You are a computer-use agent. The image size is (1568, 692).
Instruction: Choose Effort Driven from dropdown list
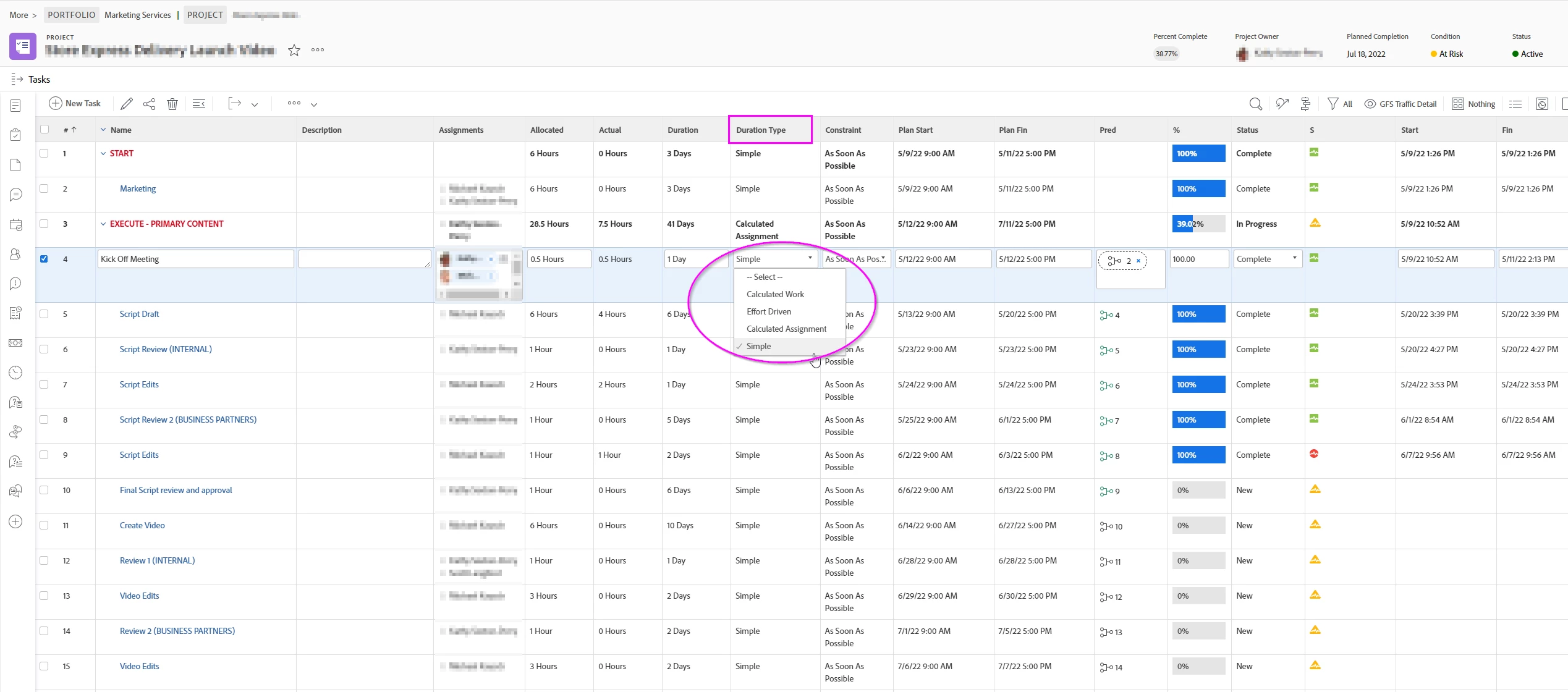click(768, 311)
